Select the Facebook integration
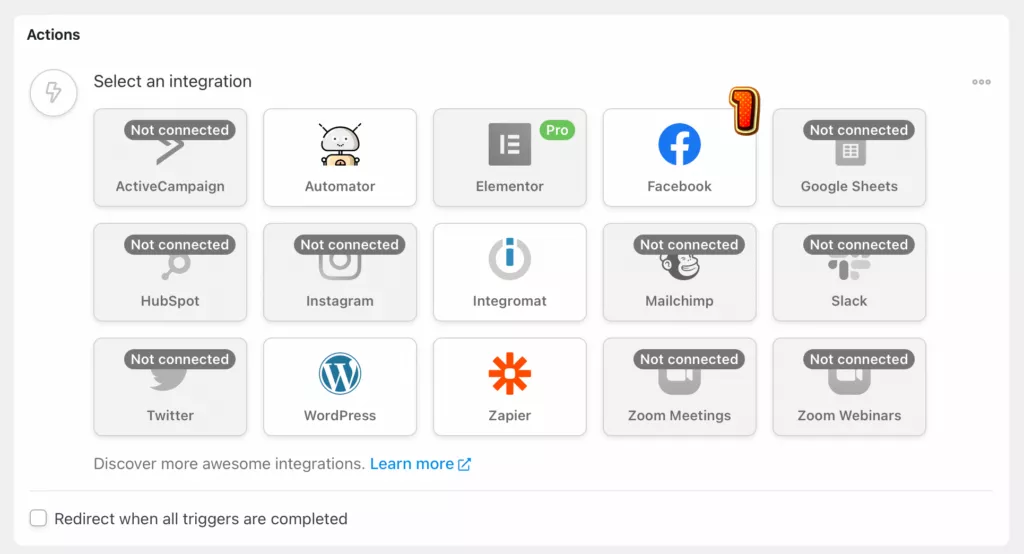 679,157
